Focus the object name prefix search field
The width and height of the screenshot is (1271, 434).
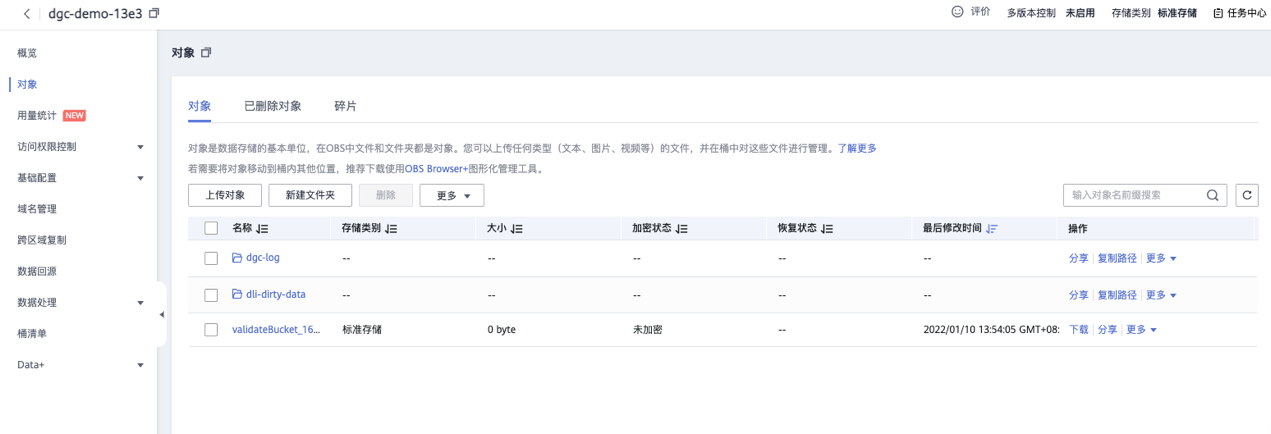[1134, 195]
